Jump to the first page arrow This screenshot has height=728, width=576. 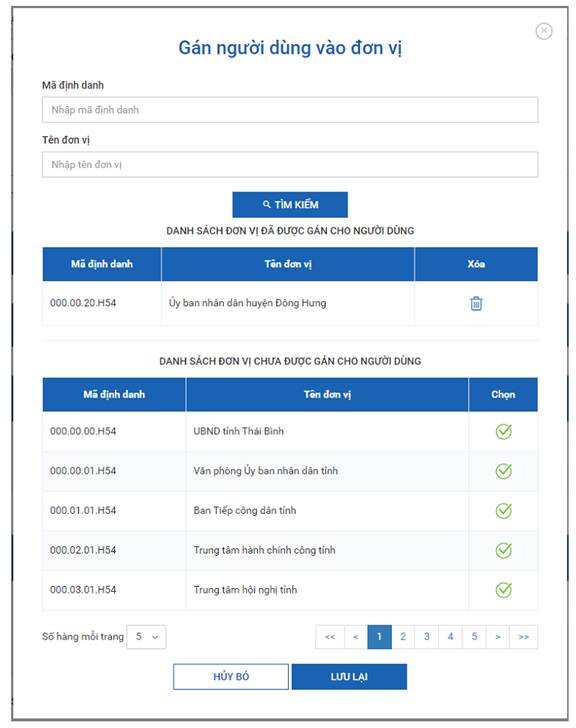pos(330,637)
